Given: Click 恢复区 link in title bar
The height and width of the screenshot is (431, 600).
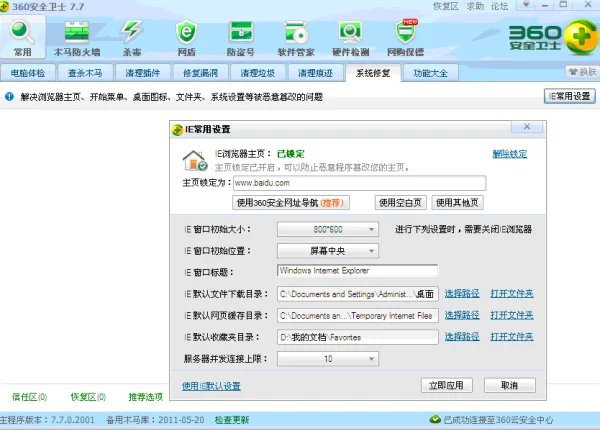Looking at the screenshot, I should pos(446,6).
